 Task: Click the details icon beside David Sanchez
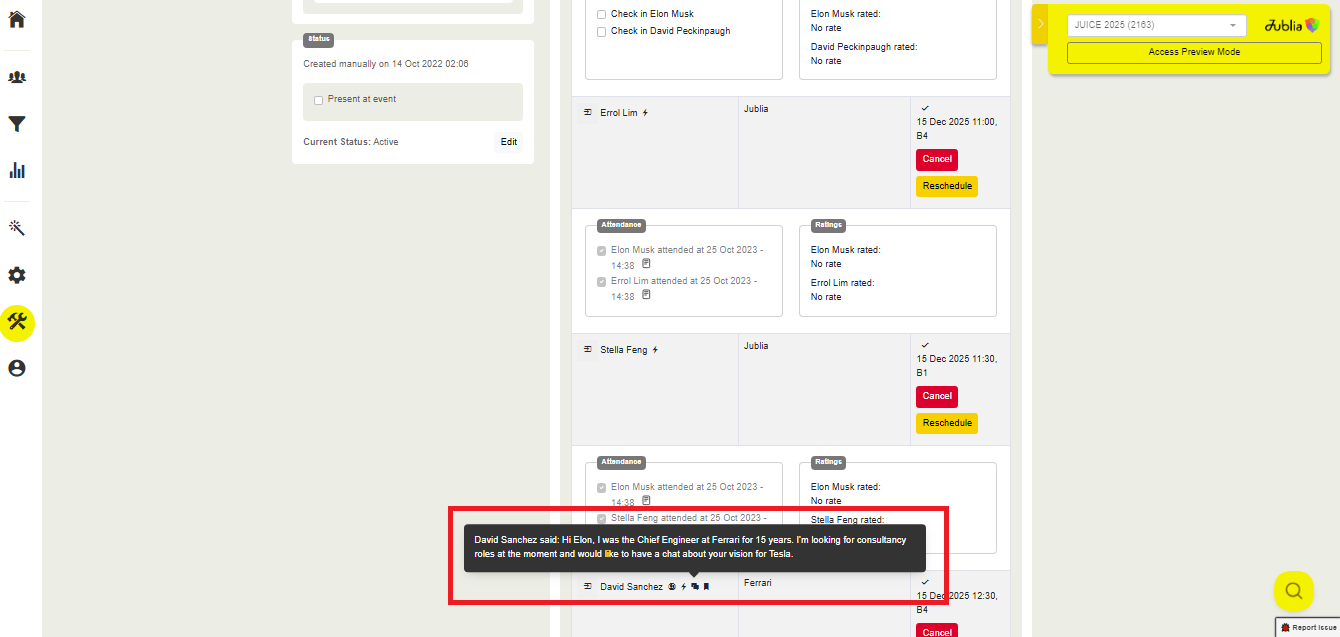[x=588, y=586]
